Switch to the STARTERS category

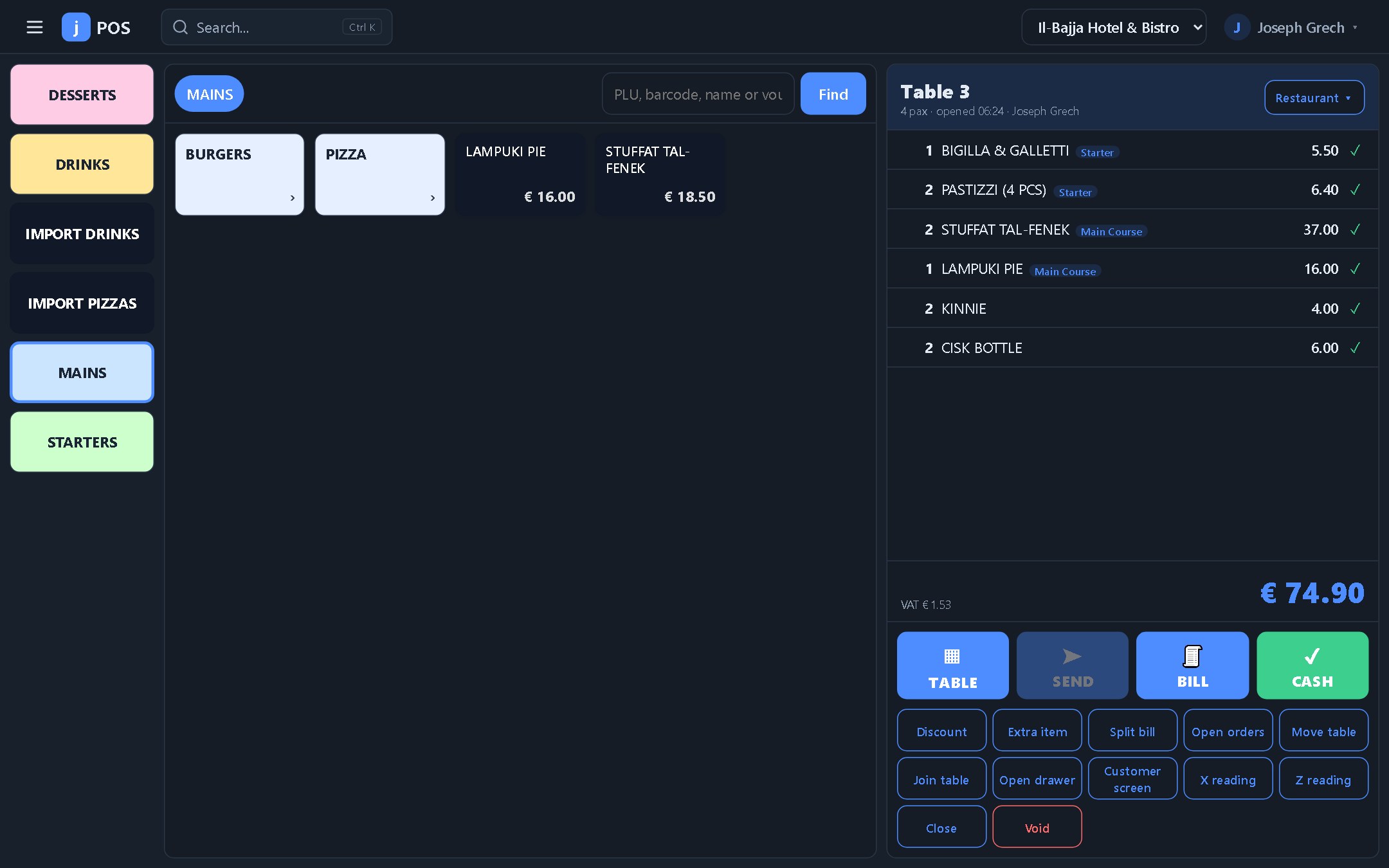tap(82, 442)
